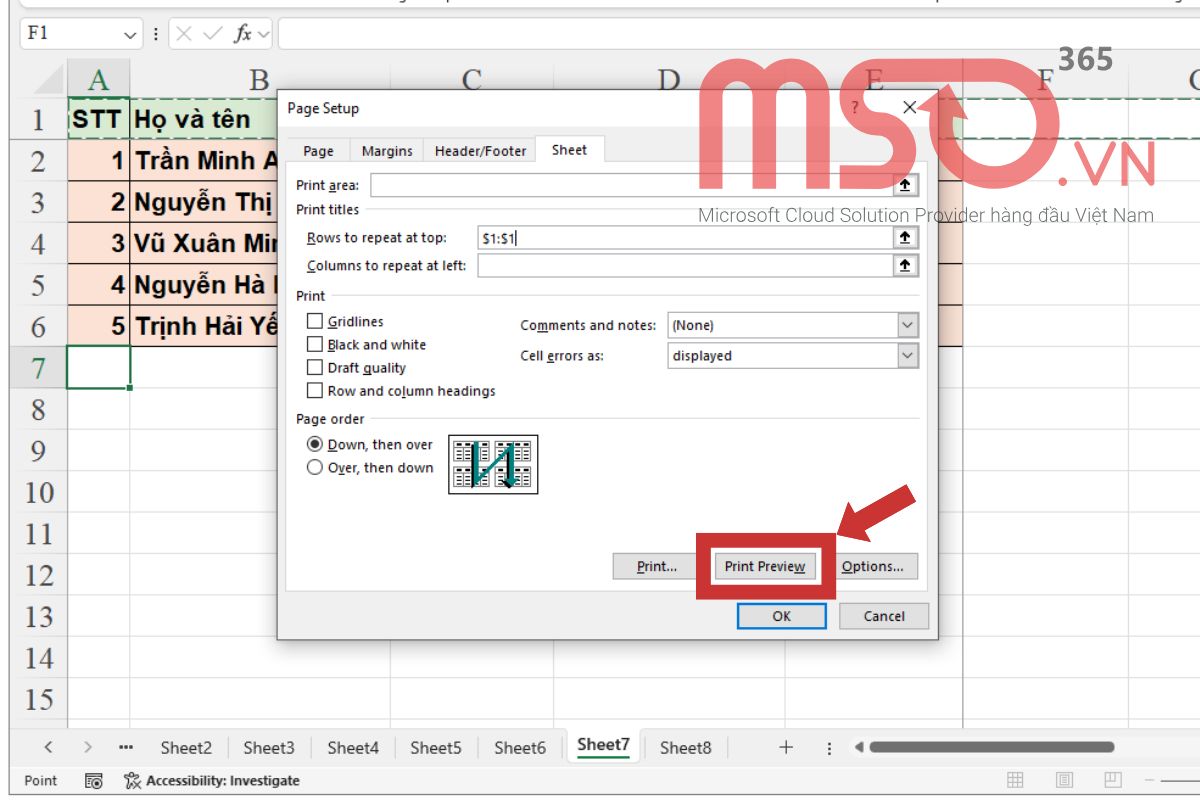The width and height of the screenshot is (1200, 800).
Task: Click the Rows to repeat collapse icon
Action: 905,238
